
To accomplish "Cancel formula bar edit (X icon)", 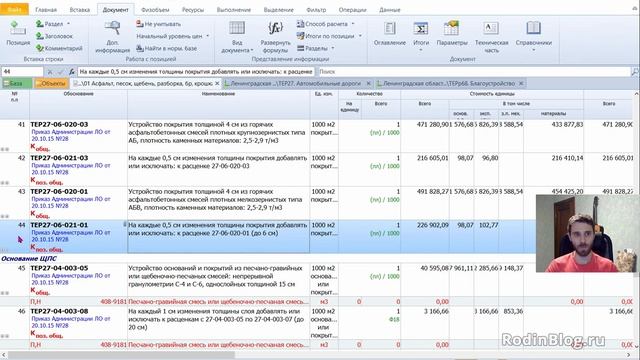I will click(50, 72).
